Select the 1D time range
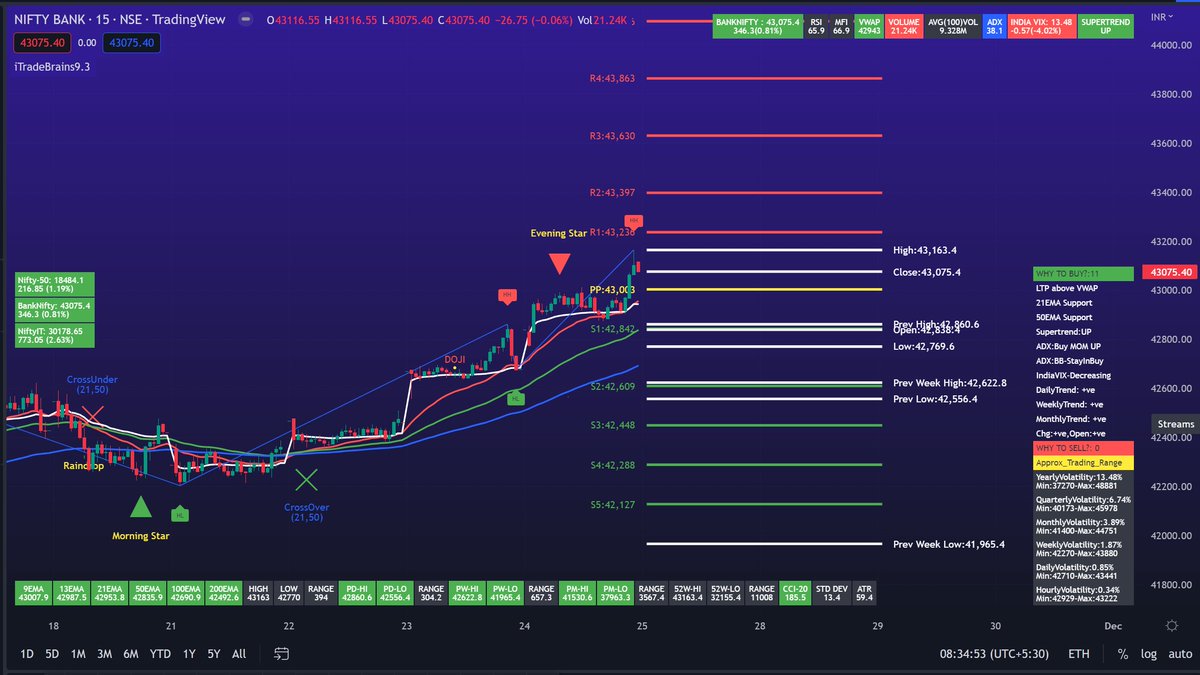 tap(27, 654)
